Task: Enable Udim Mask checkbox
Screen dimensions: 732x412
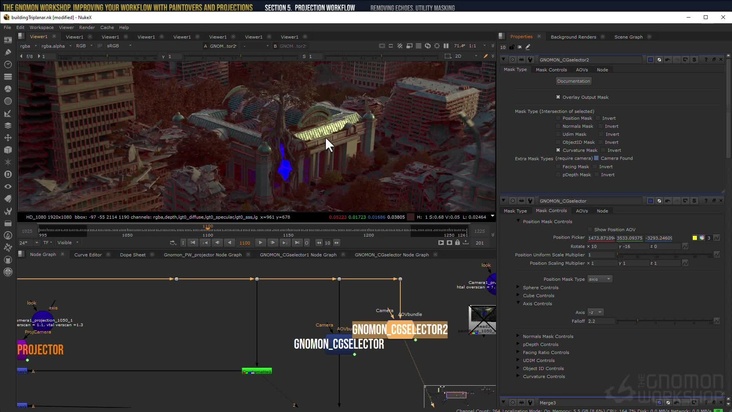Action: pos(558,134)
